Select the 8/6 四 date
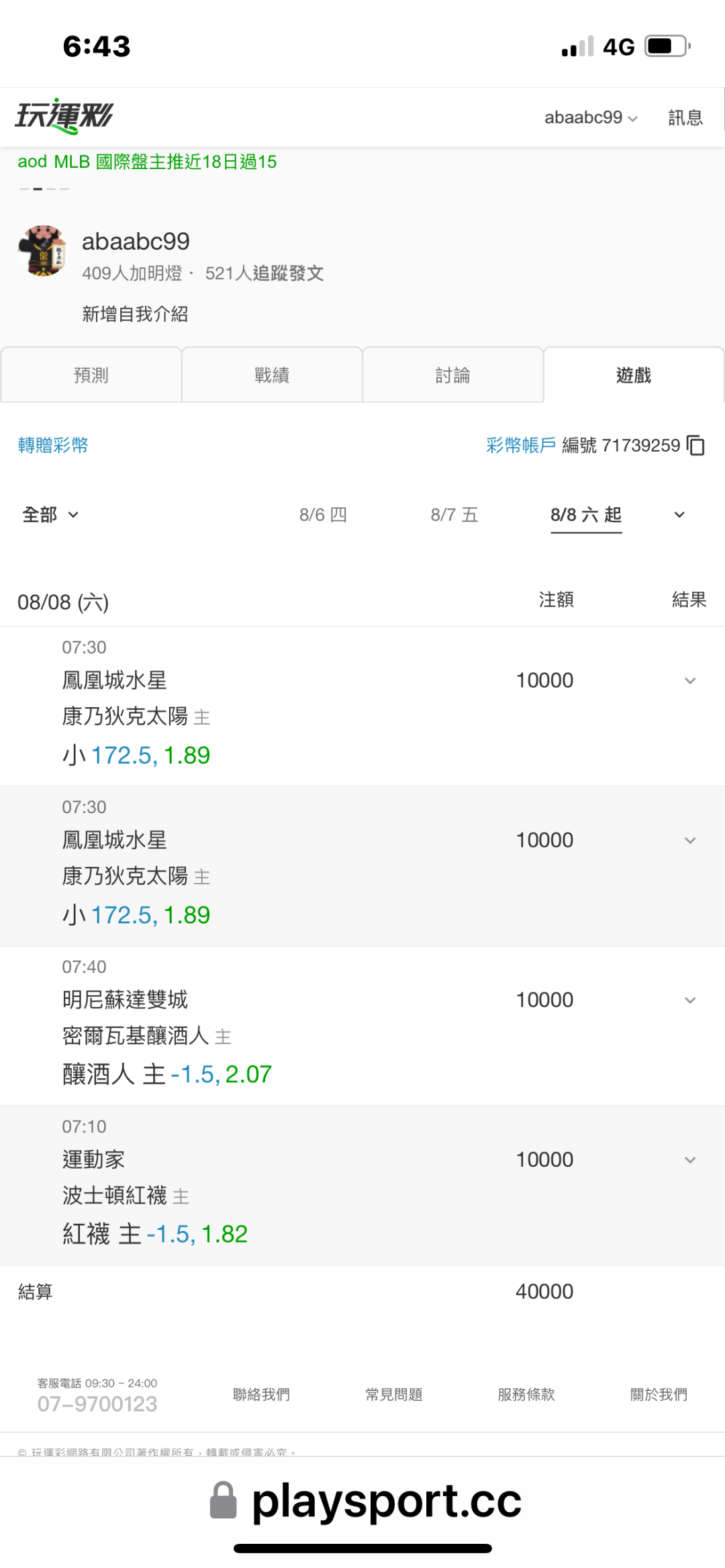Image resolution: width=725 pixels, height=1568 pixels. pyautogui.click(x=323, y=515)
